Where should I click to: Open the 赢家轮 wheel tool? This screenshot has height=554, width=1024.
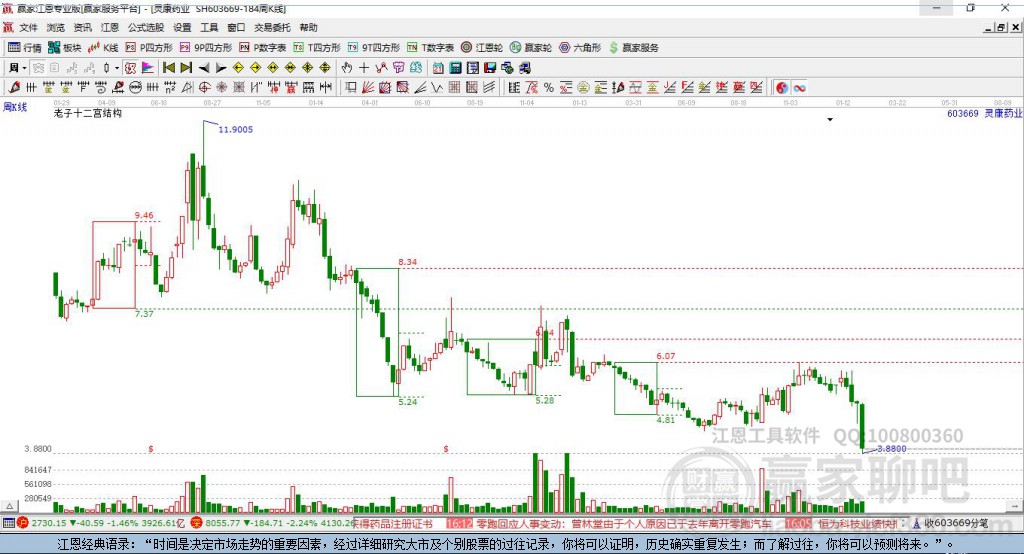pyautogui.click(x=531, y=48)
